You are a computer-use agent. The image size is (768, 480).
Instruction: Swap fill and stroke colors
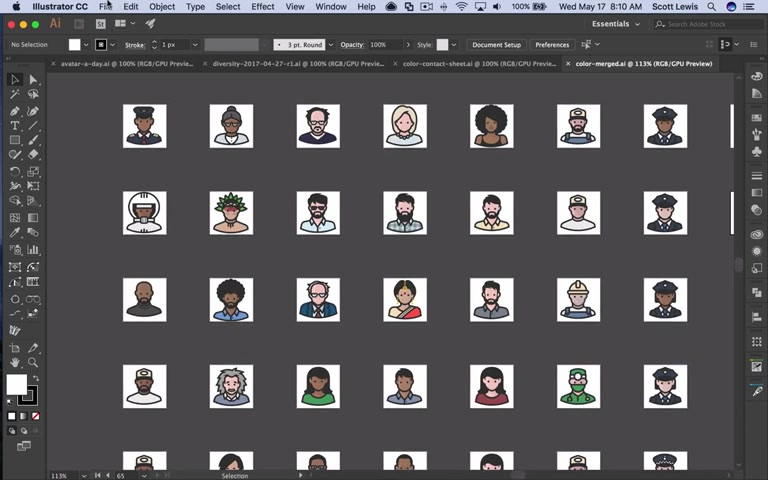pyautogui.click(x=35, y=377)
